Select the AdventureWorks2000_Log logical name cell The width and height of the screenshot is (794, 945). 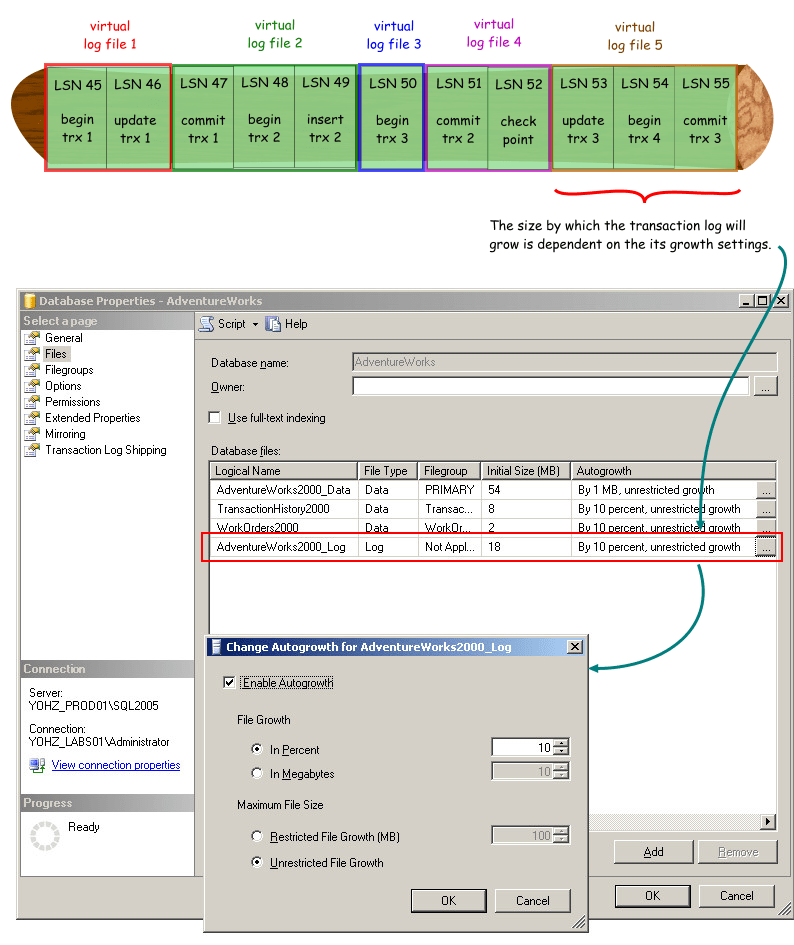281,547
